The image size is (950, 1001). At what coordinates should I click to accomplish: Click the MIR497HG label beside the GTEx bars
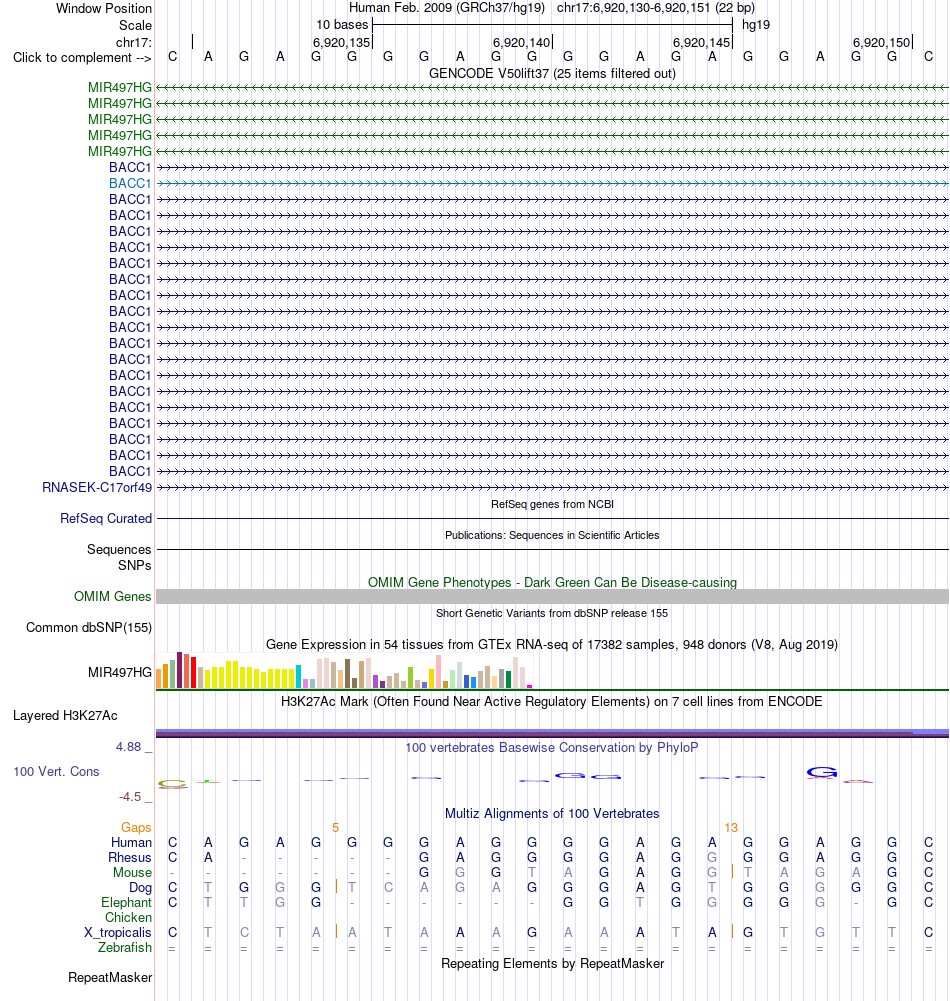(x=120, y=672)
